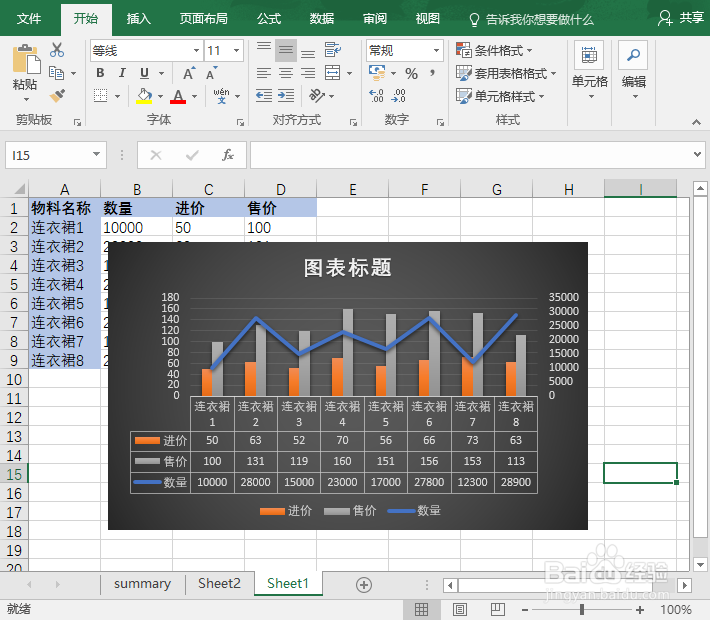Image resolution: width=710 pixels, height=620 pixels.
Task: Click the fill color bucket icon
Action: click(144, 96)
